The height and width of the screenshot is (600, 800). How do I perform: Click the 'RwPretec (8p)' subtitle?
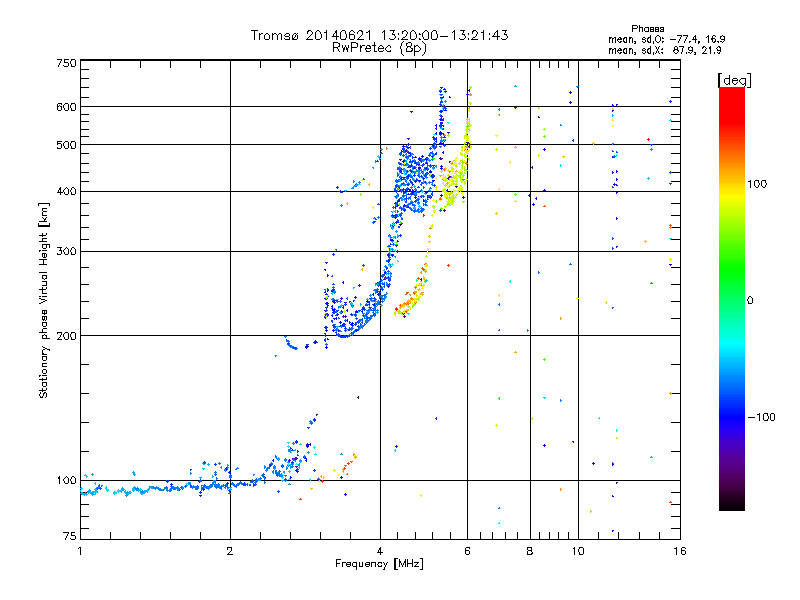(379, 48)
